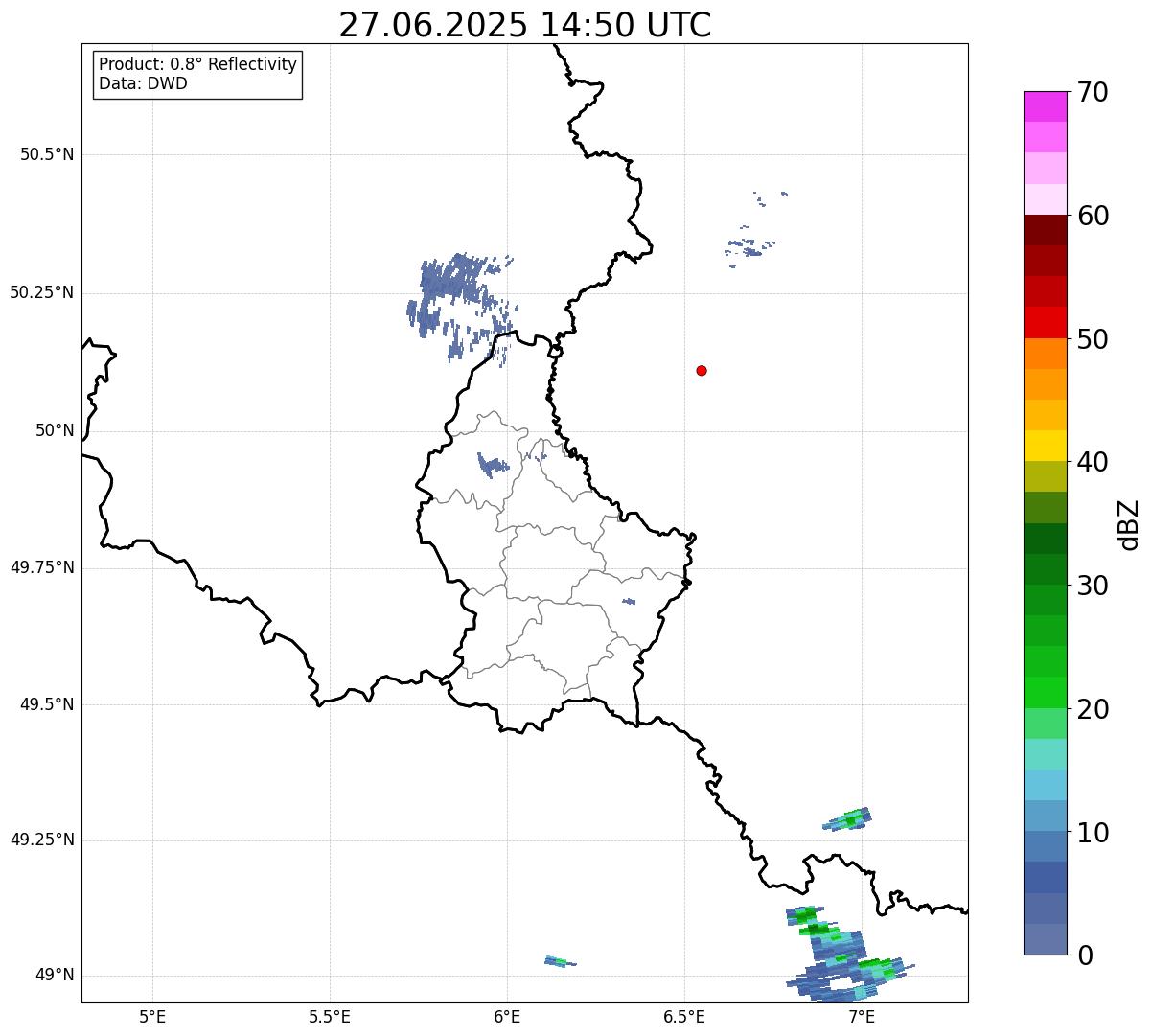This screenshot has height=1036, width=1152.
Task: Click colorbar tick label '70'
Action: (x=1093, y=92)
